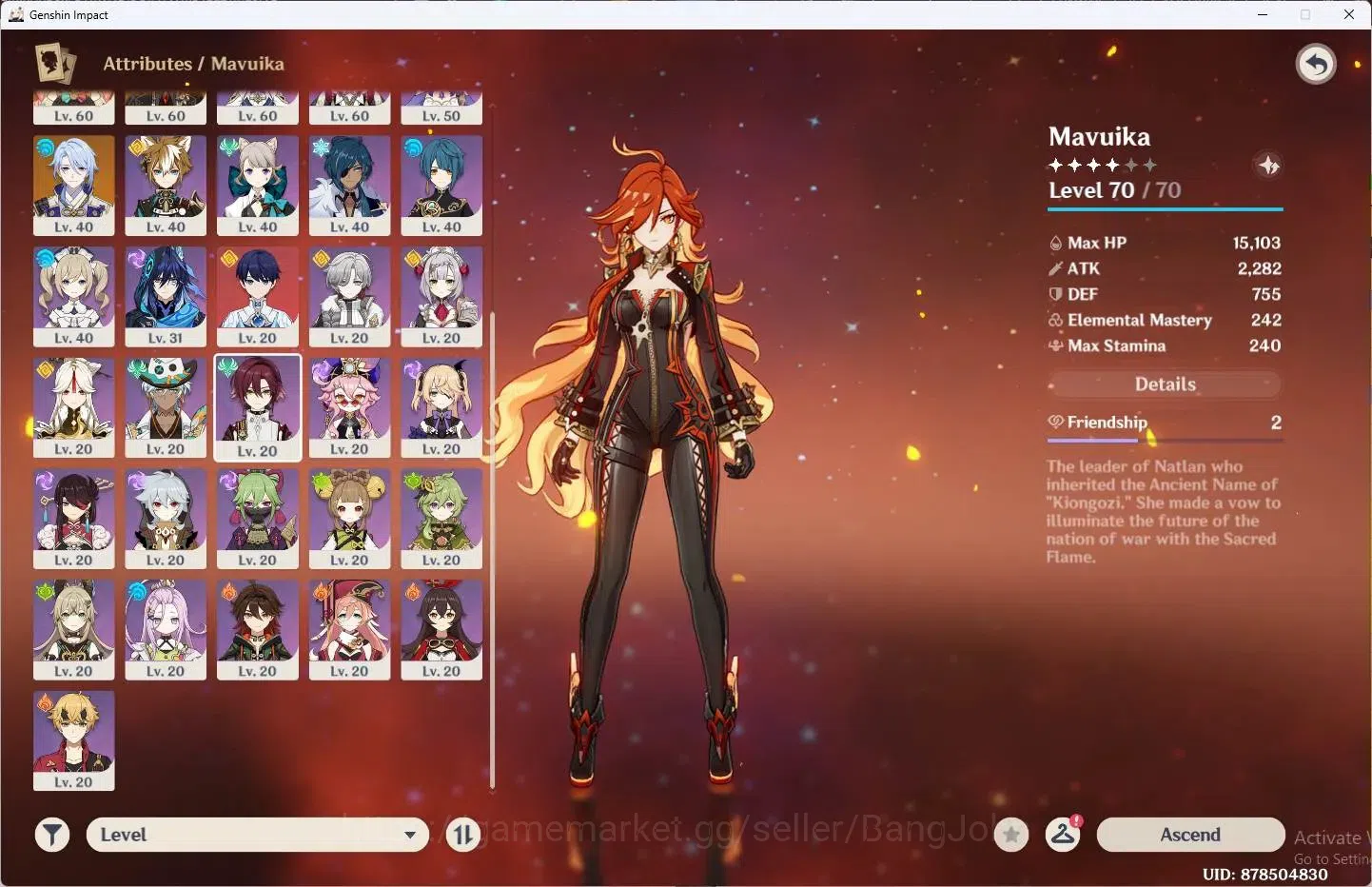Viewport: 1372px width, 887px height.
Task: Click the DEF 755 stat
Action: click(x=1165, y=294)
